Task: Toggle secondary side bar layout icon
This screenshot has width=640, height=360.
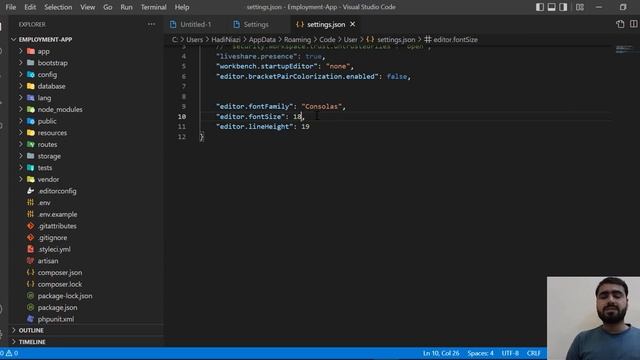Action: (563, 7)
